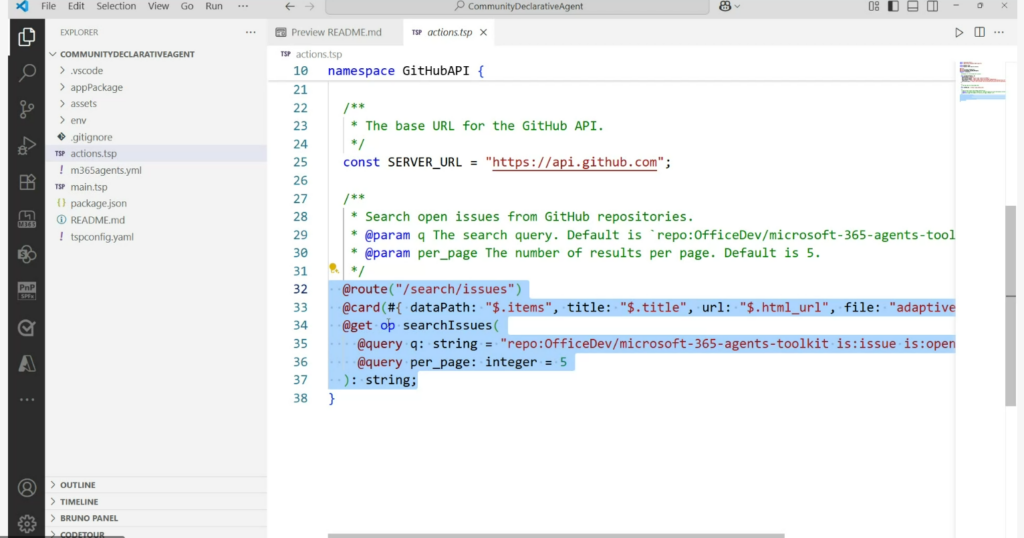Image resolution: width=1024 pixels, height=538 pixels.
Task: Go back with the navigation arrow
Action: click(290, 7)
